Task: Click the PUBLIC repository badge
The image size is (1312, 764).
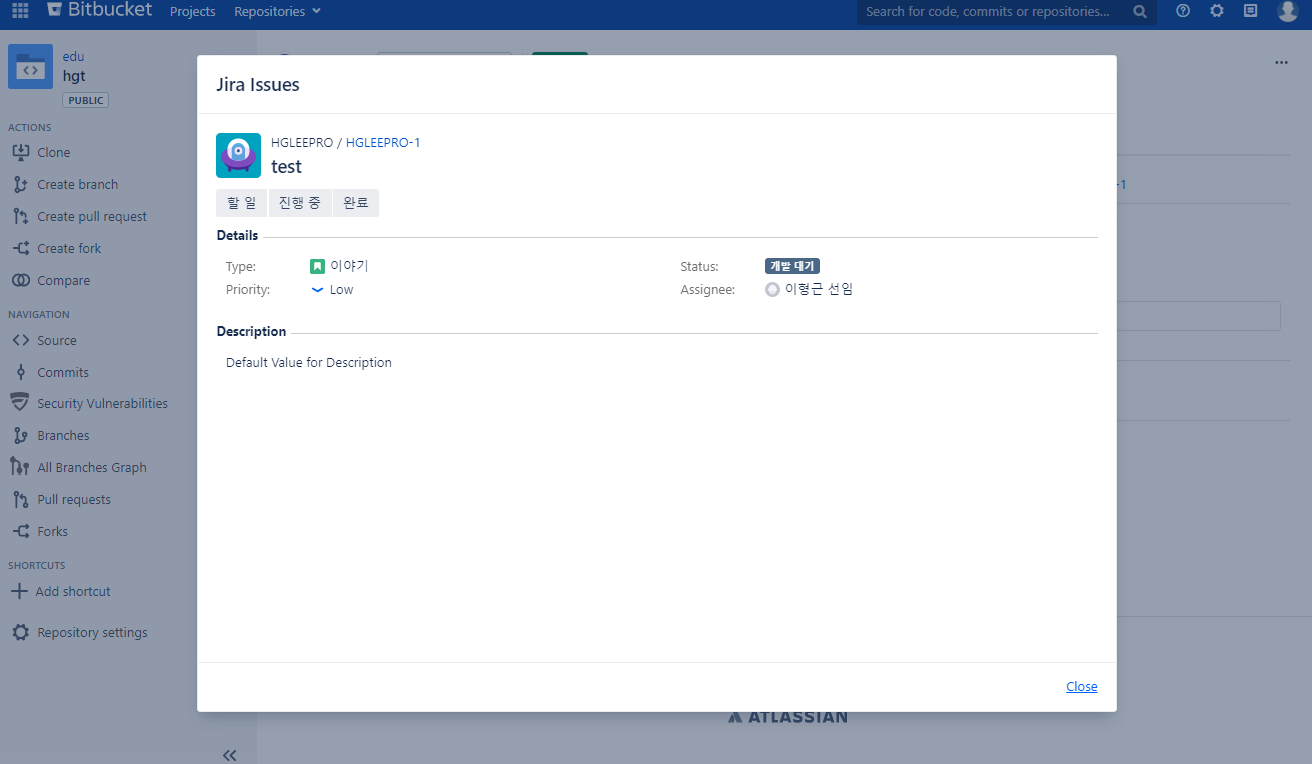Action: pos(86,100)
